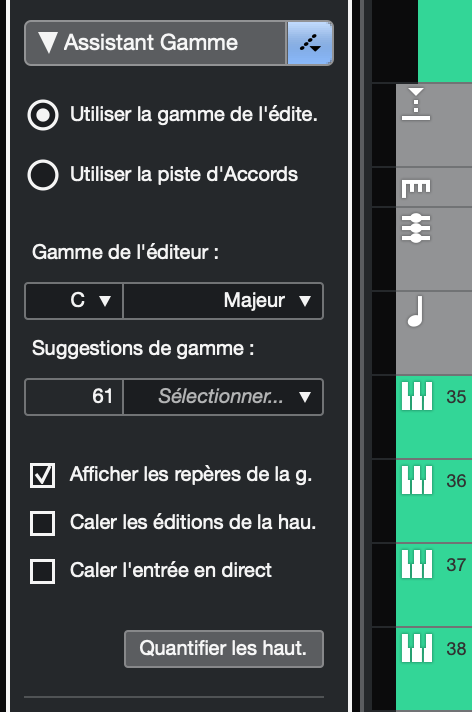Click the velocity lane icon at top
Image resolution: width=472 pixels, height=712 pixels.
point(416,104)
